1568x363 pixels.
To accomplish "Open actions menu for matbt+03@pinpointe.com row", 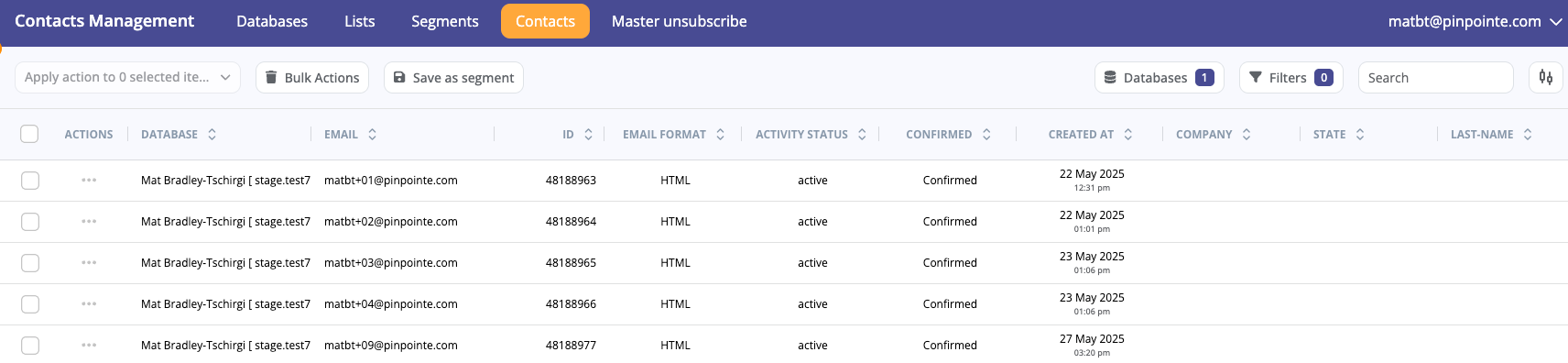I will [x=89, y=263].
